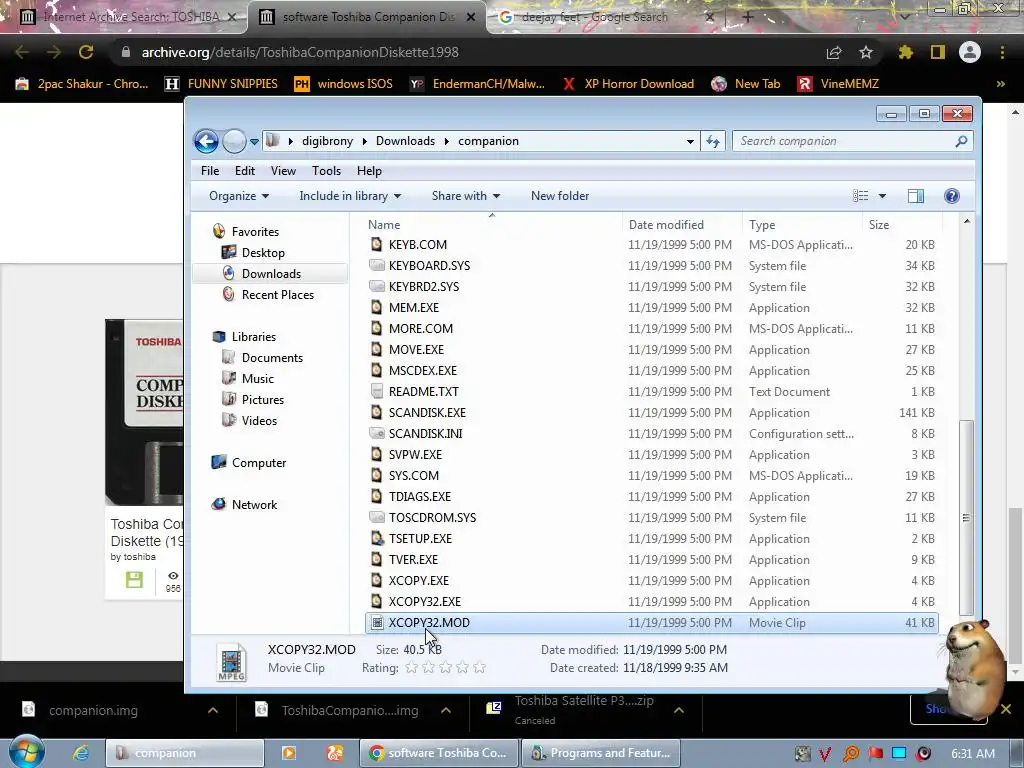Open Chrome window from the taskbar

[438, 753]
